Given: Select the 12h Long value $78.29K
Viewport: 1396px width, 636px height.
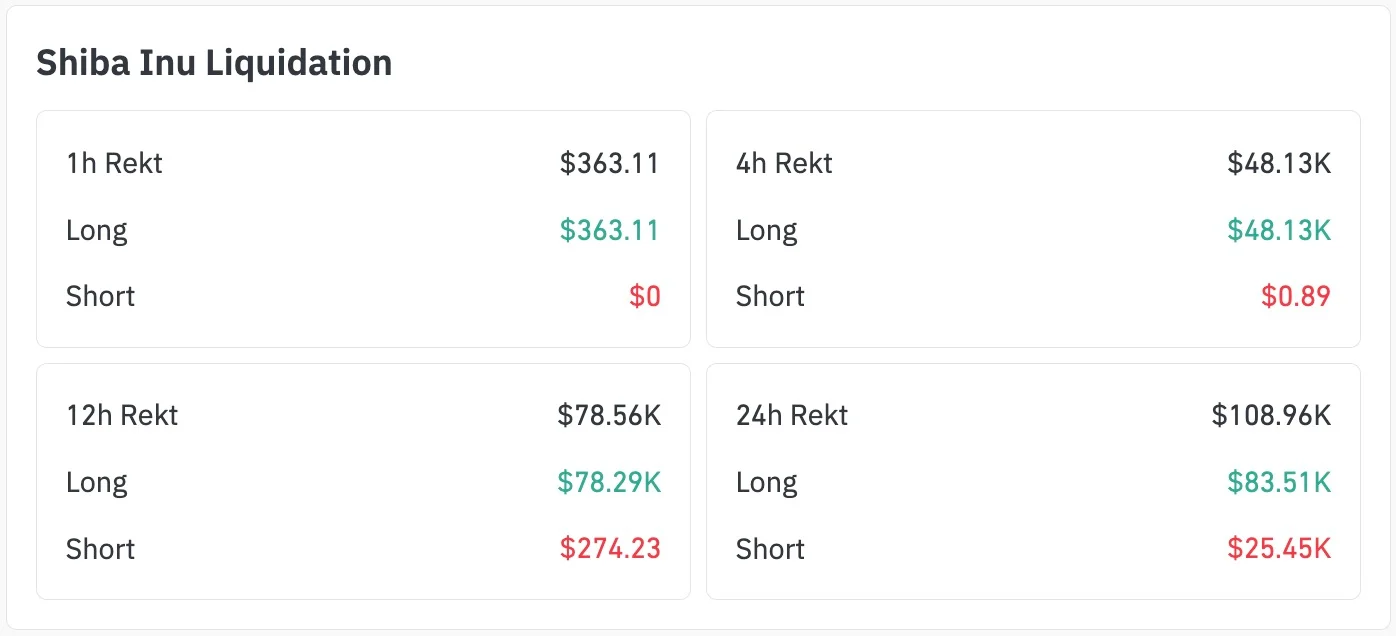Looking at the screenshot, I should pos(609,482).
